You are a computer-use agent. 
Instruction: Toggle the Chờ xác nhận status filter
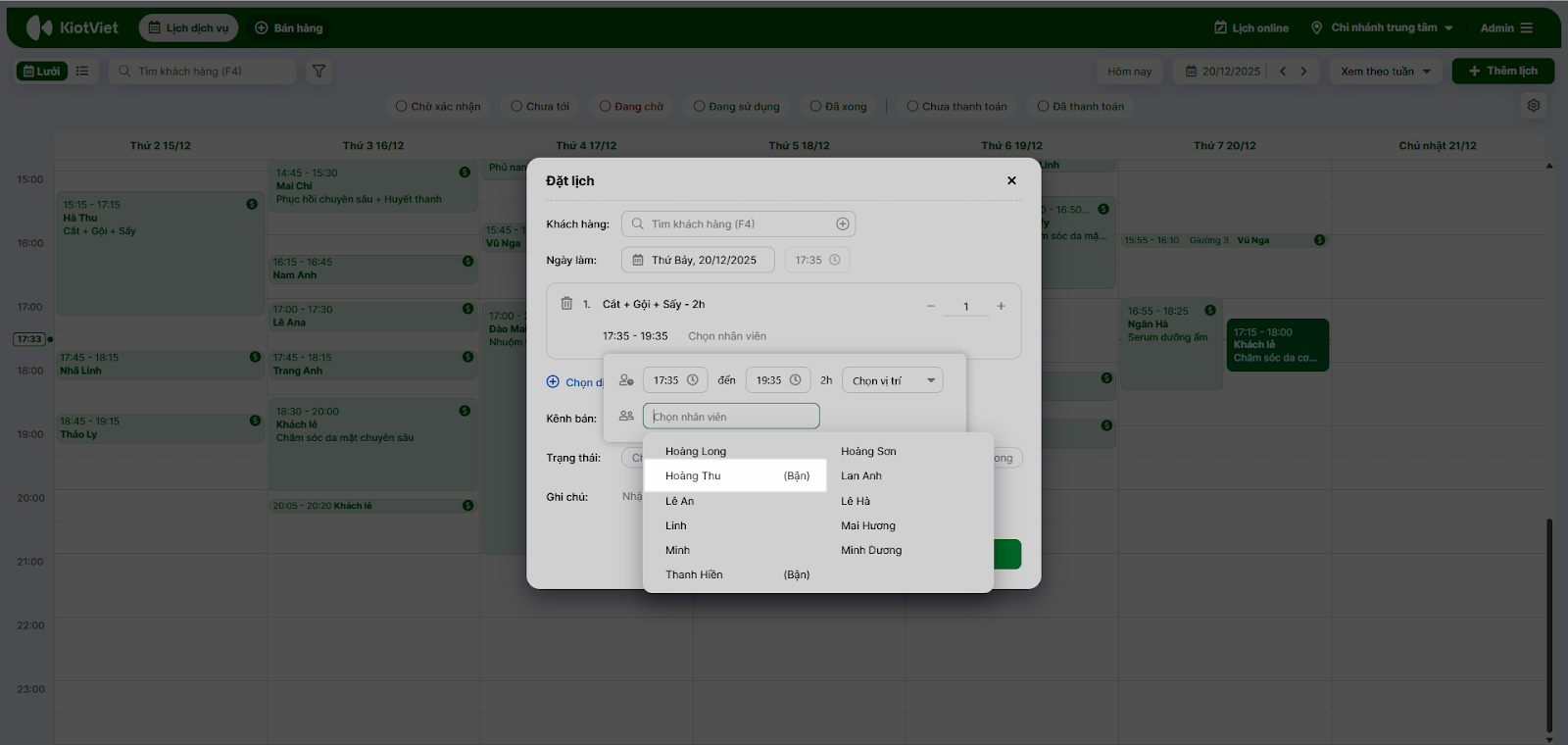coord(438,106)
